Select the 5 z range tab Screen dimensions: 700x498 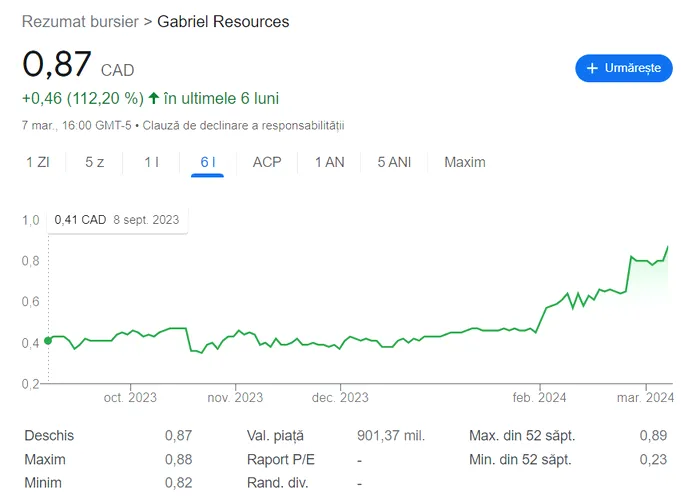[95, 162]
